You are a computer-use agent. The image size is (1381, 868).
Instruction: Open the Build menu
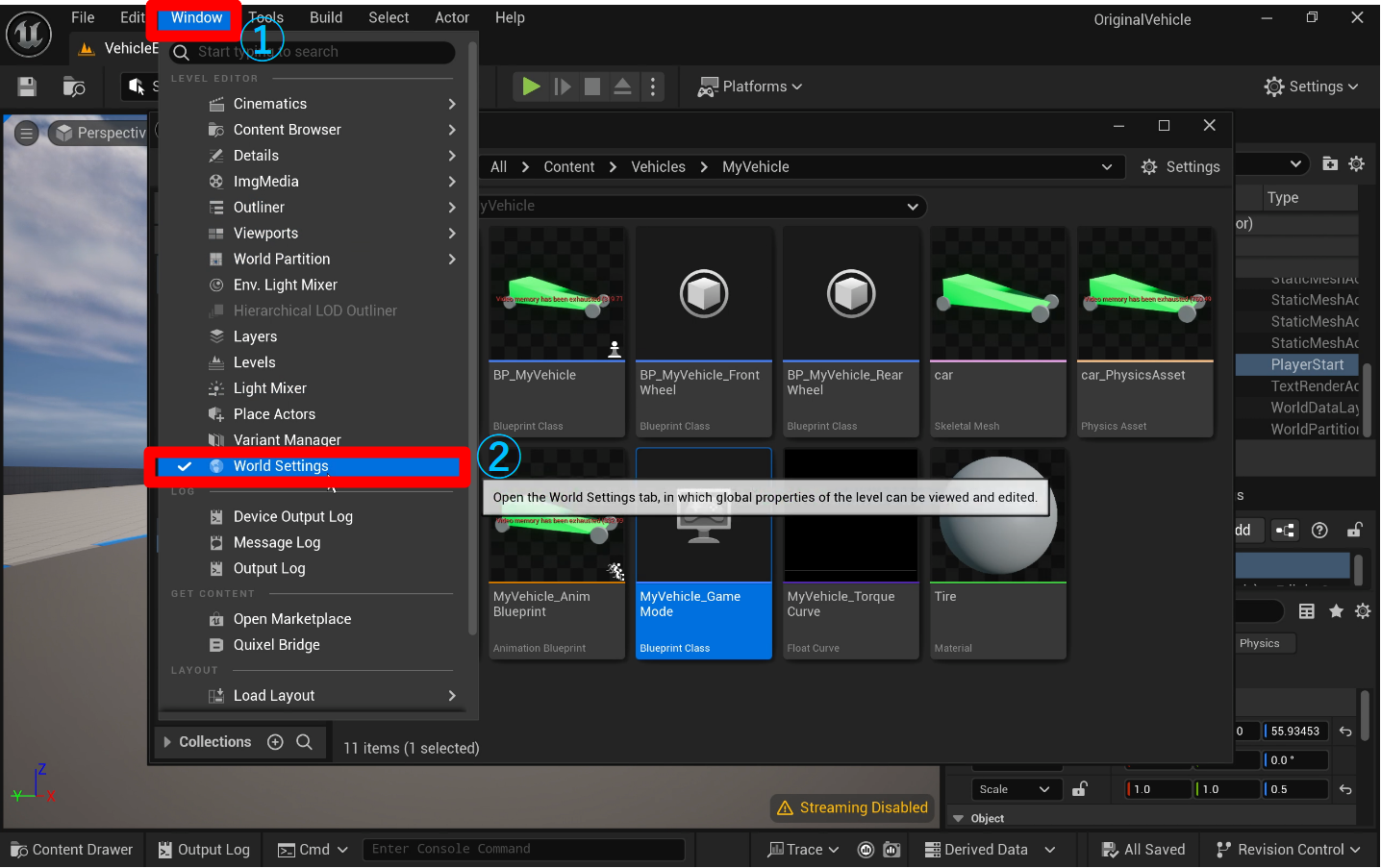pyautogui.click(x=326, y=17)
